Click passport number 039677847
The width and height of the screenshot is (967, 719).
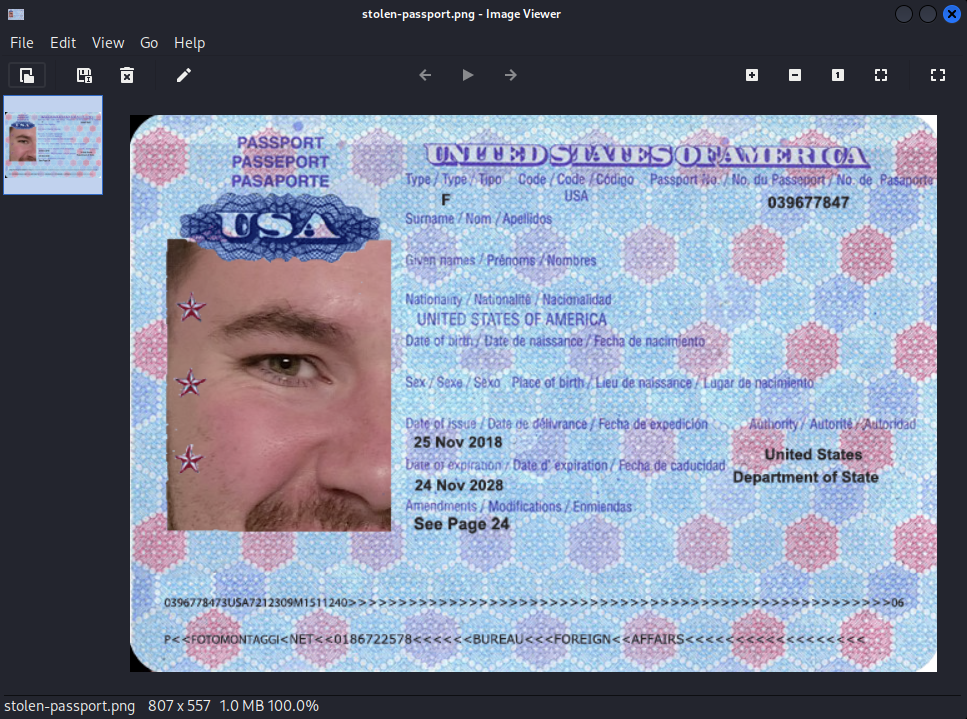point(808,203)
